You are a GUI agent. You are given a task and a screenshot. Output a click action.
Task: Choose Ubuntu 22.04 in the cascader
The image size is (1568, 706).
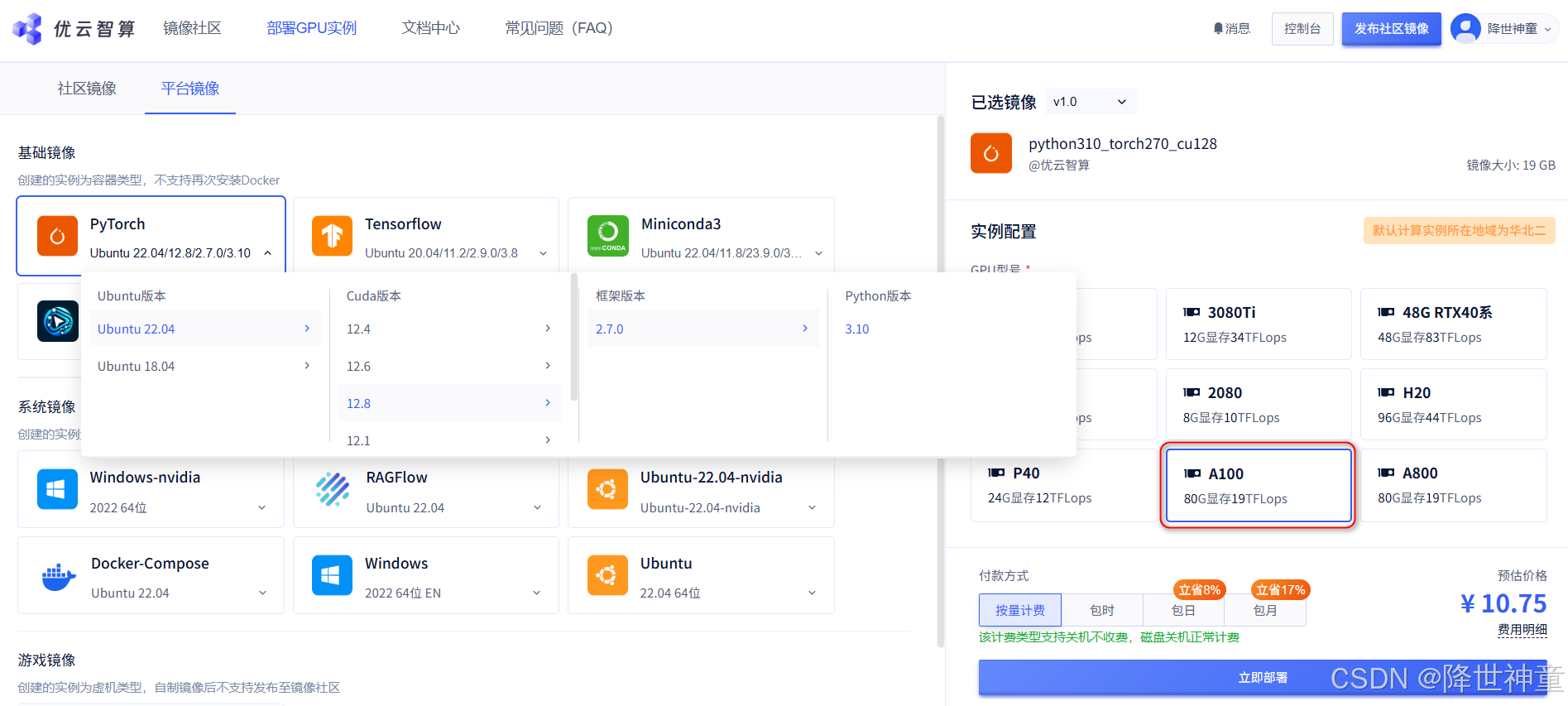[x=204, y=329]
